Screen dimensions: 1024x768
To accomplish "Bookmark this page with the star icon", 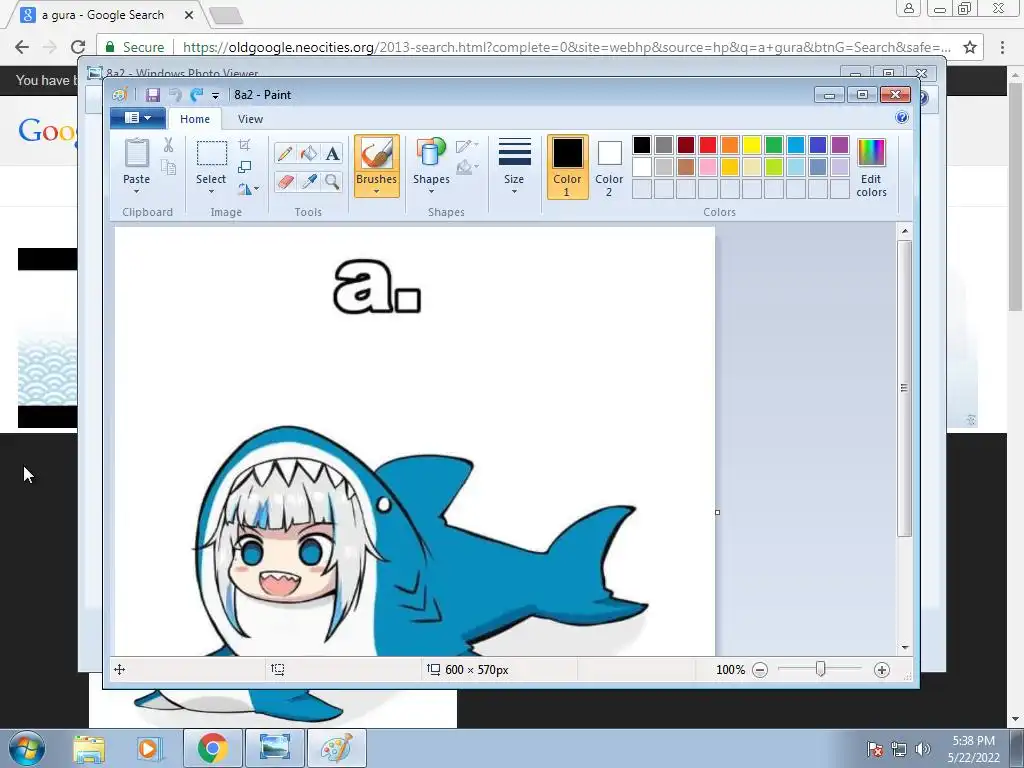I will pos(970,47).
